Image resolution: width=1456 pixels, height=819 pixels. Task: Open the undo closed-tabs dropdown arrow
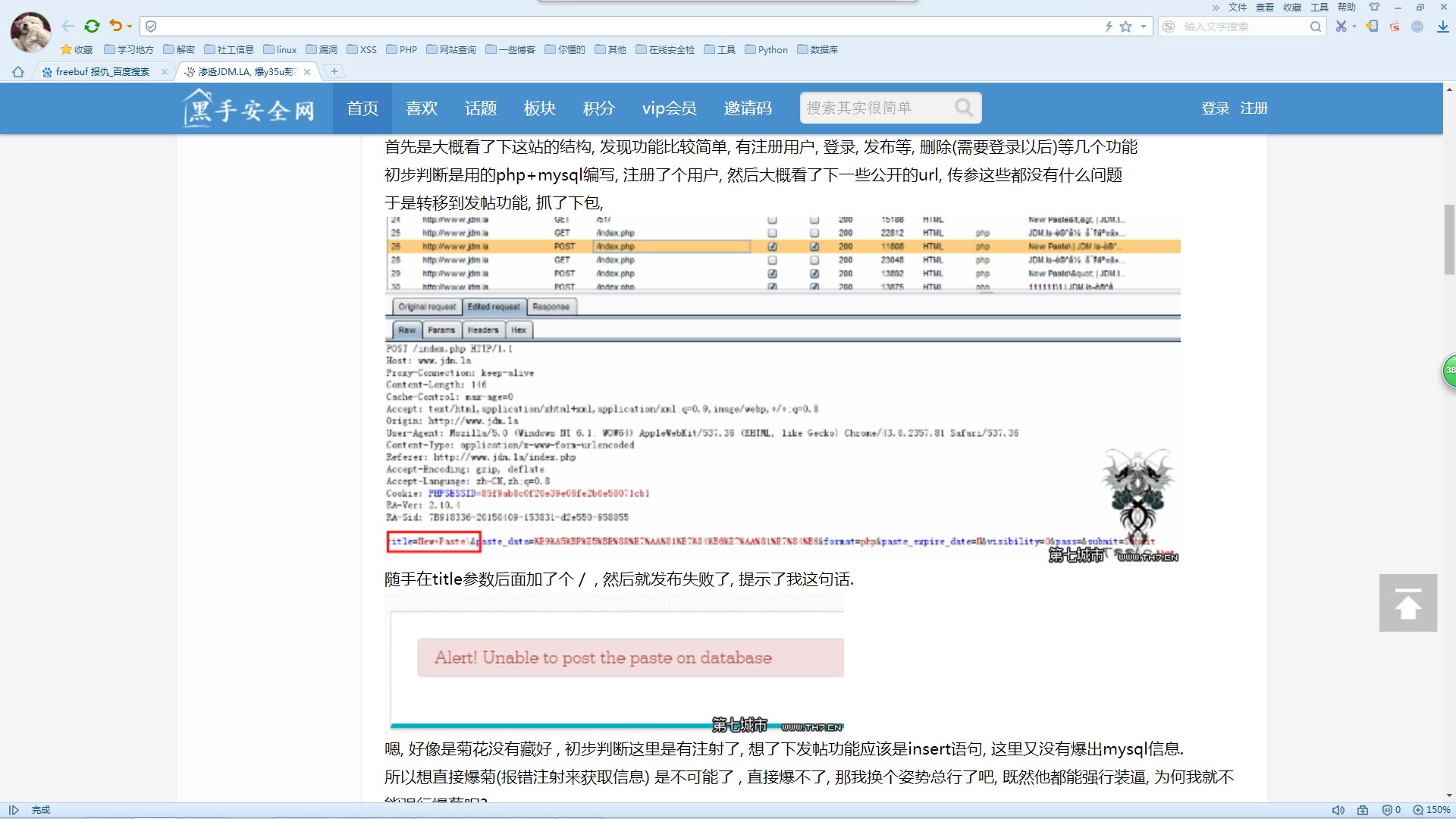tap(130, 27)
